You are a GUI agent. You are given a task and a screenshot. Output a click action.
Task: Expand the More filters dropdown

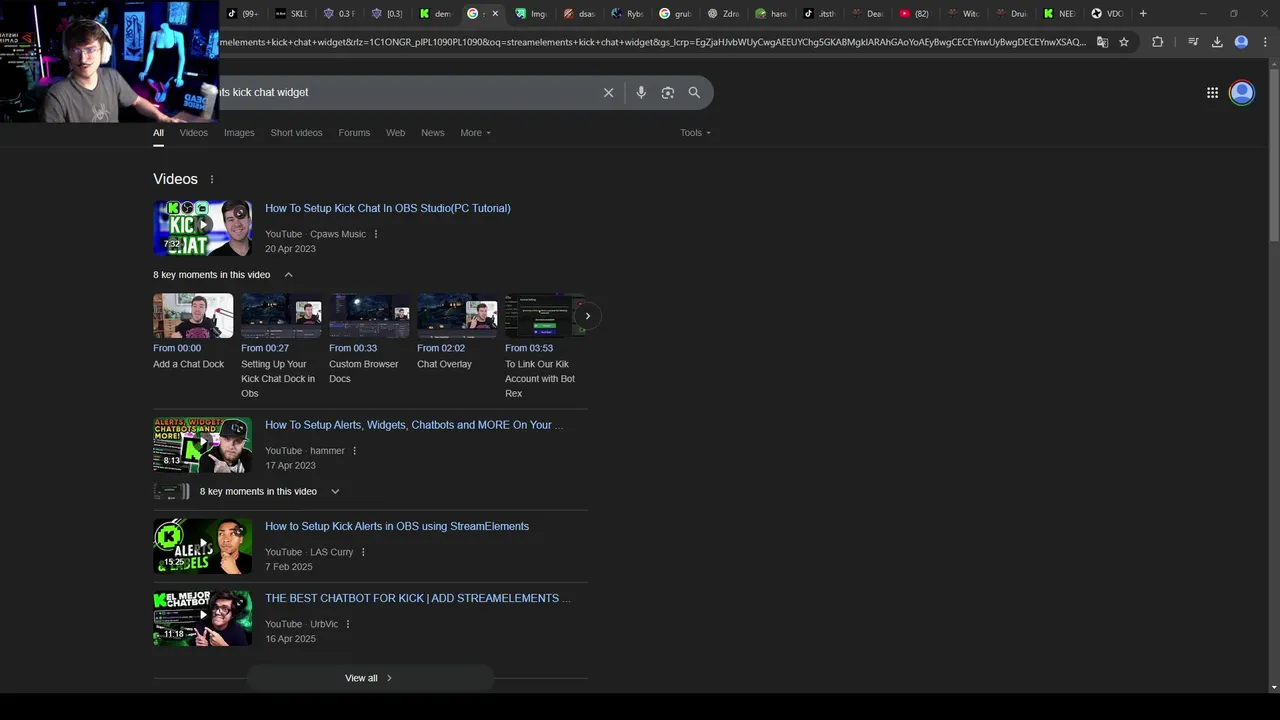475,133
